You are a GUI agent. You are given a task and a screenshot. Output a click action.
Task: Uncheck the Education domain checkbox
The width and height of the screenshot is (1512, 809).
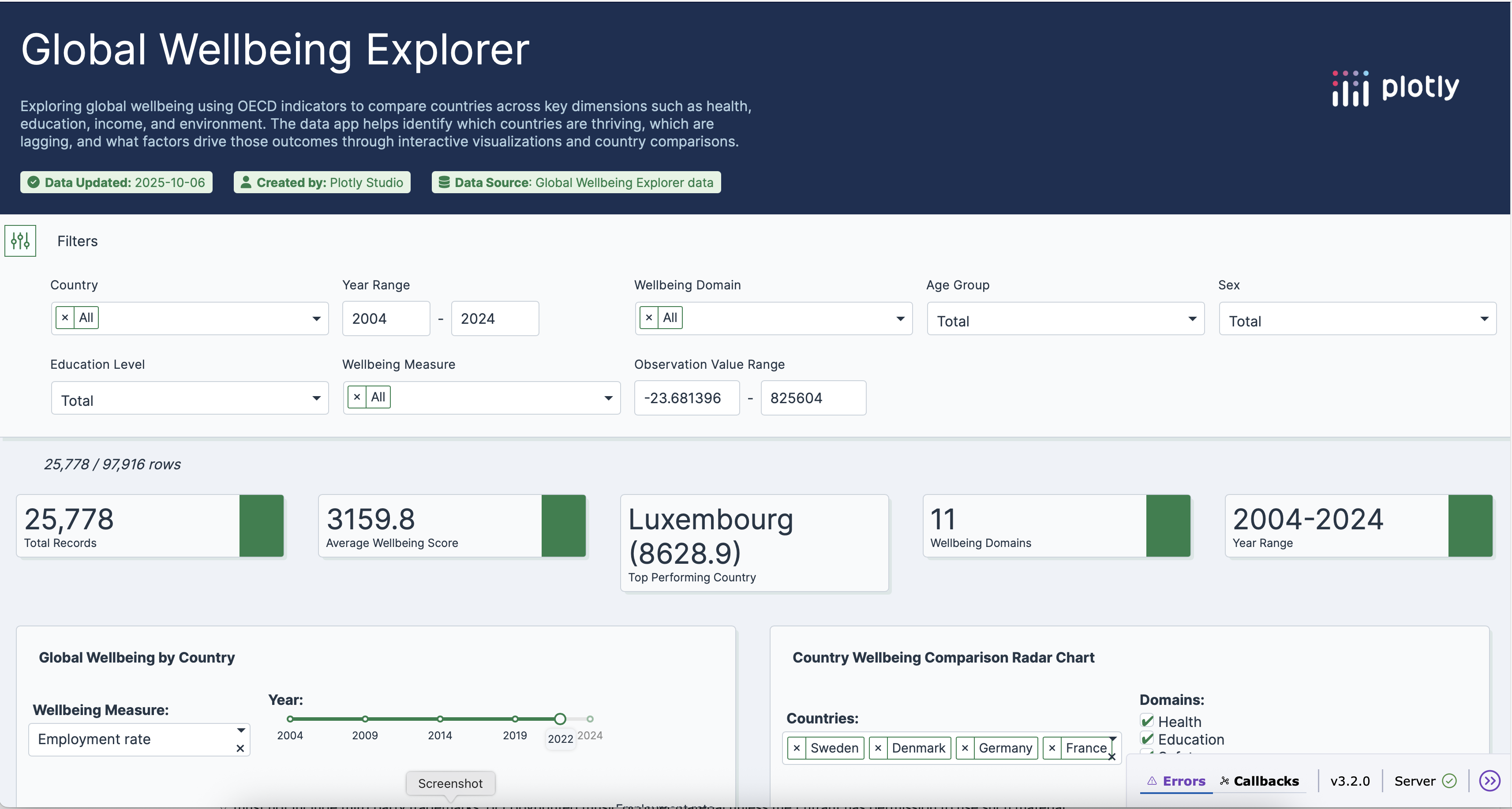(1147, 739)
